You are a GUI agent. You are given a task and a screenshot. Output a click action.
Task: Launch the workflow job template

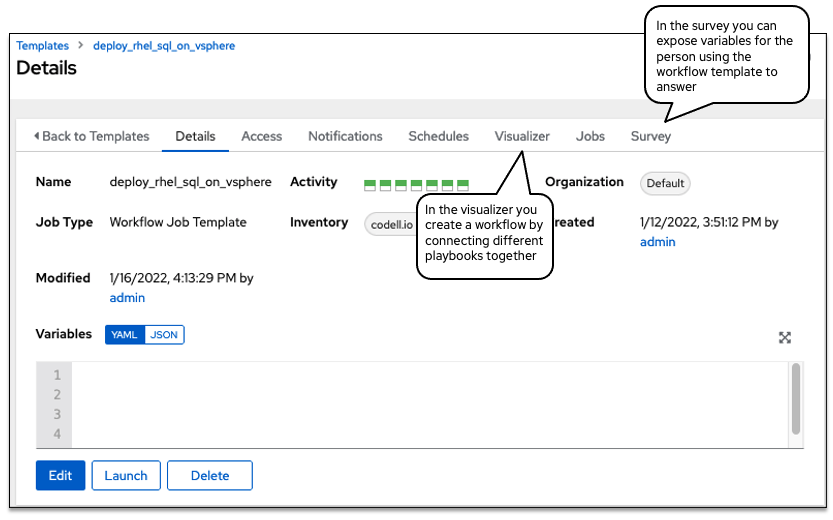coord(126,476)
